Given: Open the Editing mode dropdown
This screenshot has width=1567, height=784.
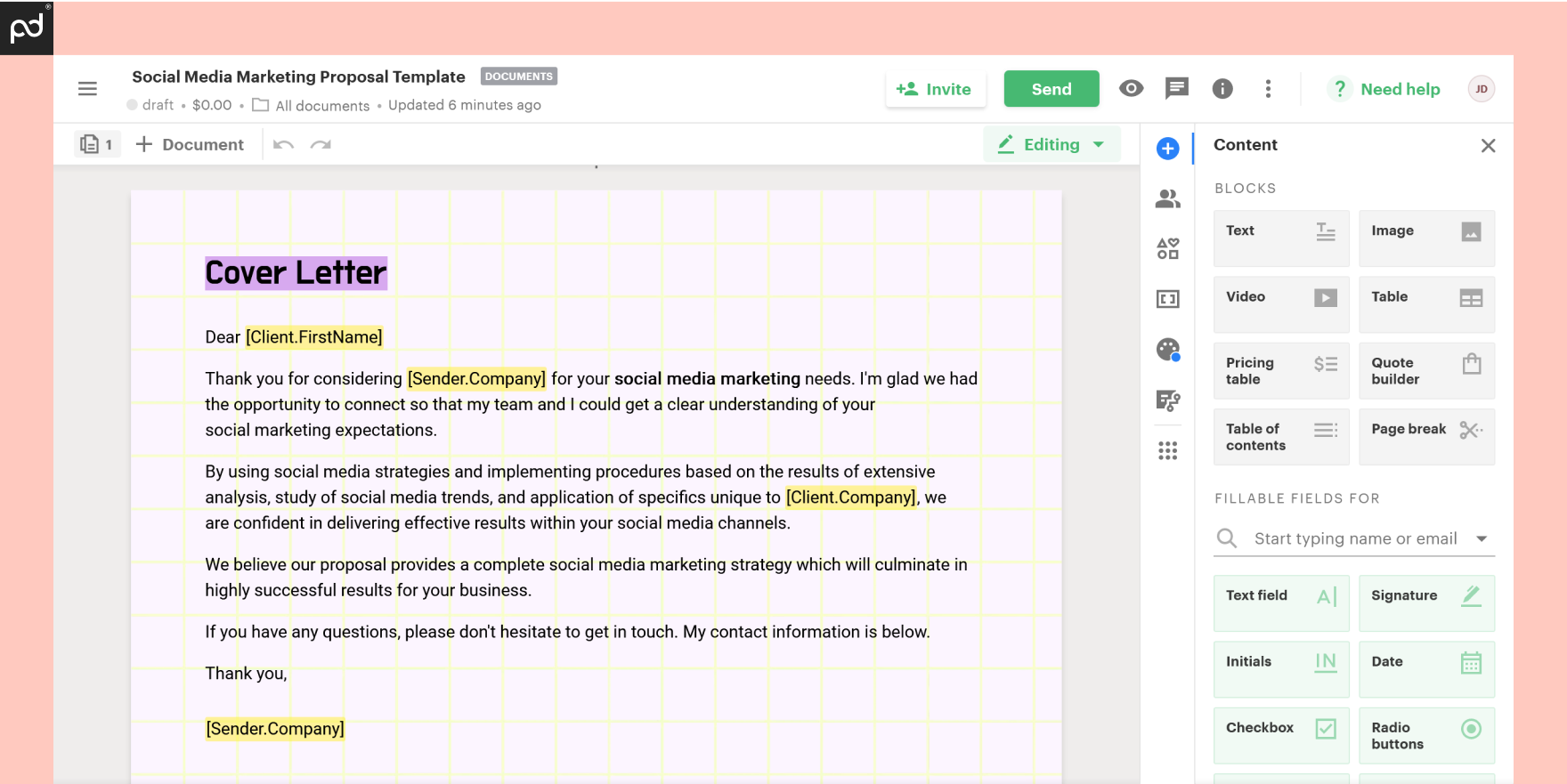Looking at the screenshot, I should (x=1051, y=144).
